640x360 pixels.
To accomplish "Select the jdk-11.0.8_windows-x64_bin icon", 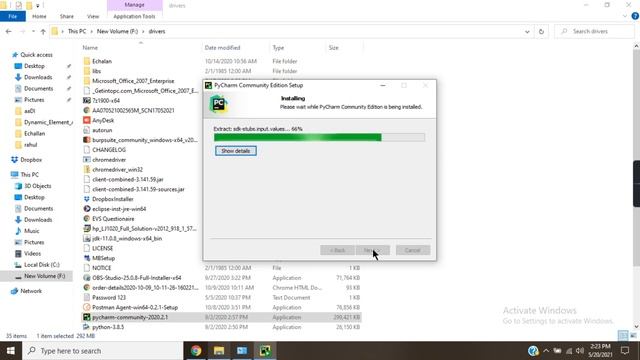I will (x=87, y=238).
